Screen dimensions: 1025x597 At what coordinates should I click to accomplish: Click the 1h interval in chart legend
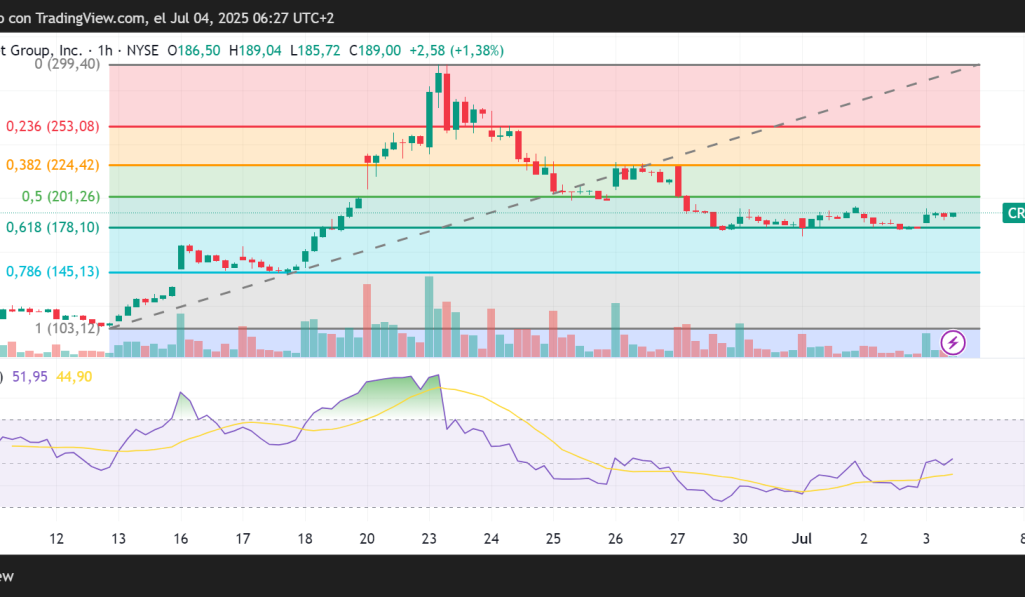[104, 50]
